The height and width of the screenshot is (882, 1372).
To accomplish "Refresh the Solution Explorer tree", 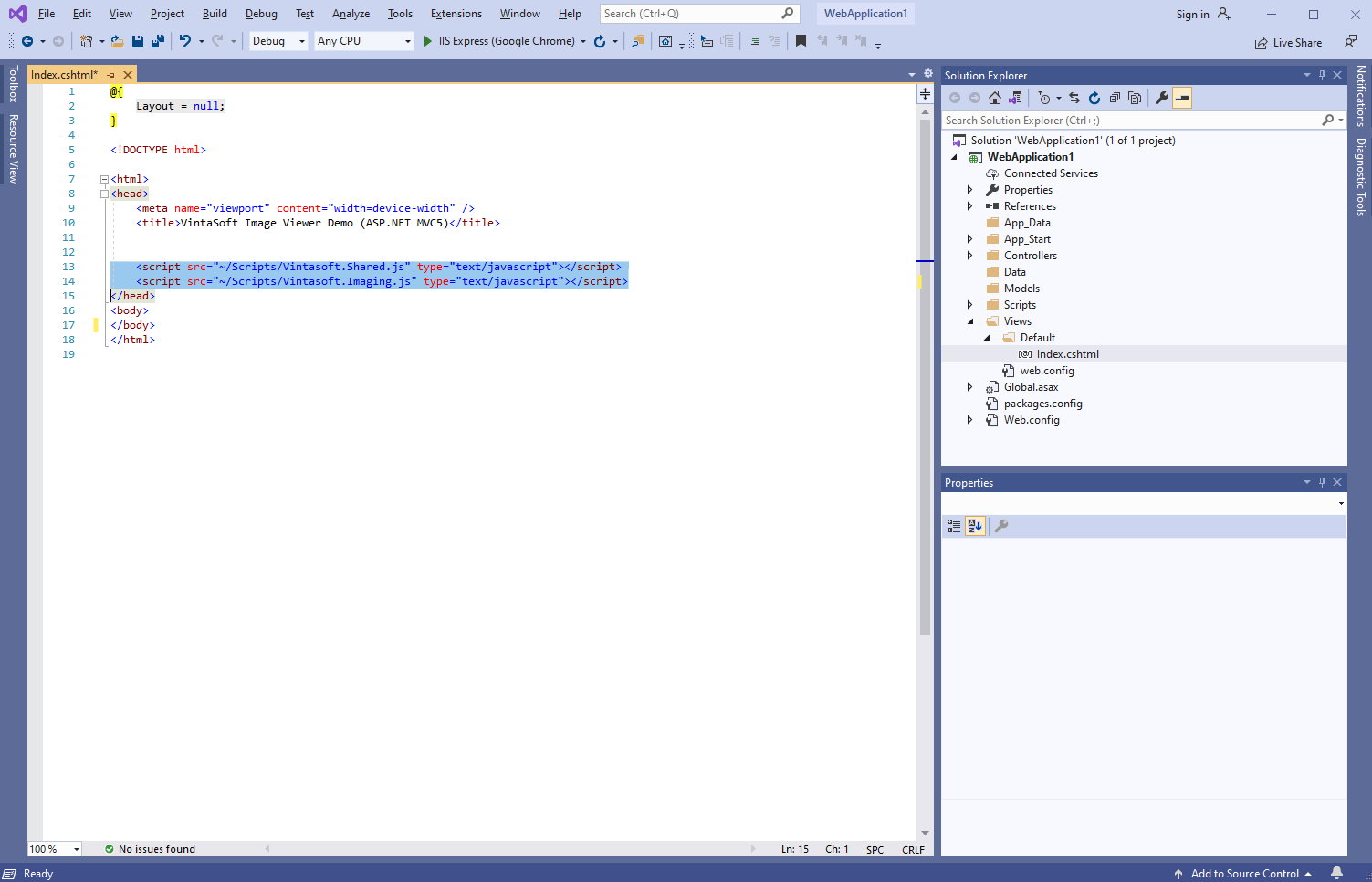I will coord(1094,98).
